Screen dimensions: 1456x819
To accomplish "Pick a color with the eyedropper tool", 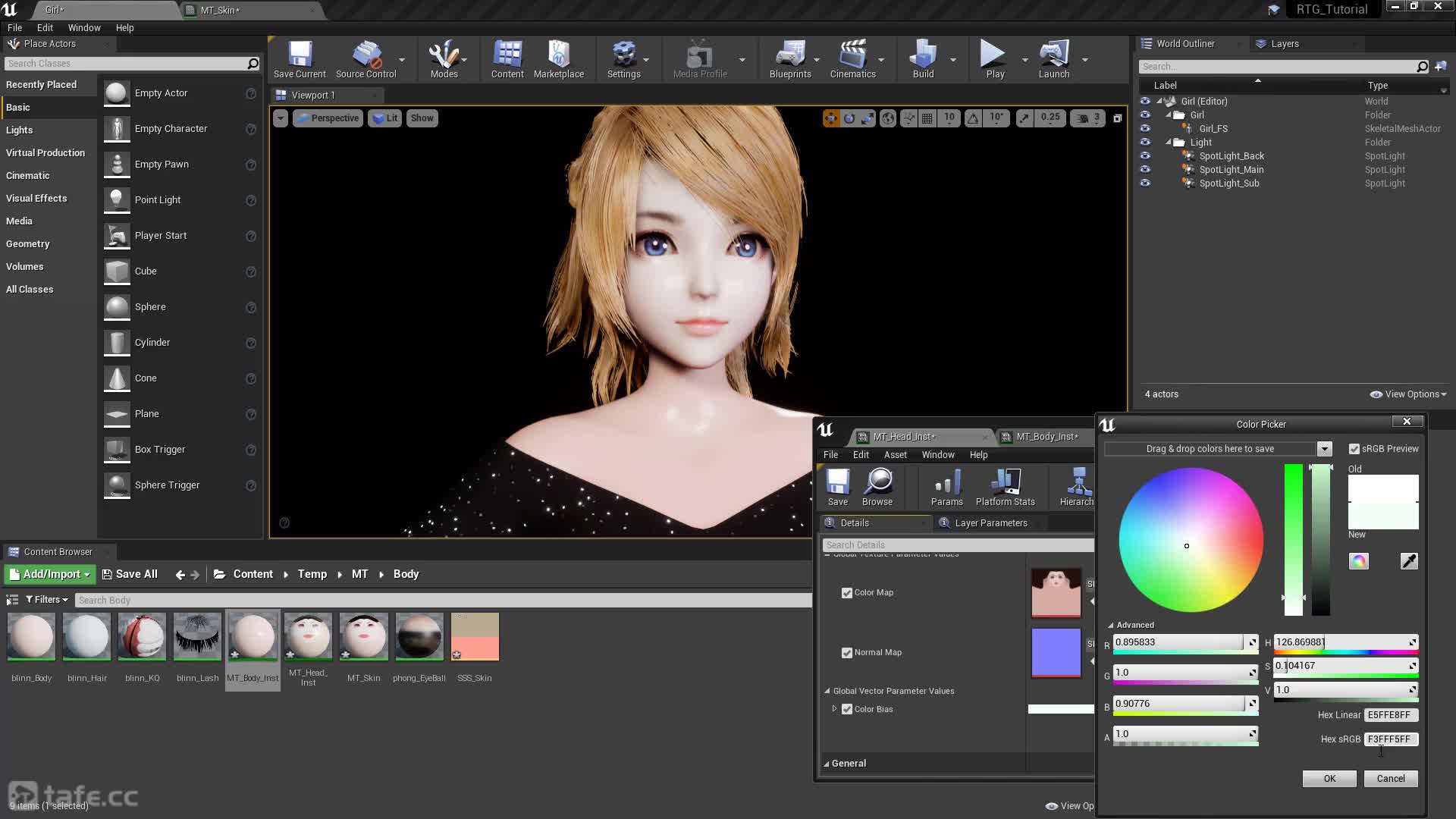I will pyautogui.click(x=1408, y=561).
